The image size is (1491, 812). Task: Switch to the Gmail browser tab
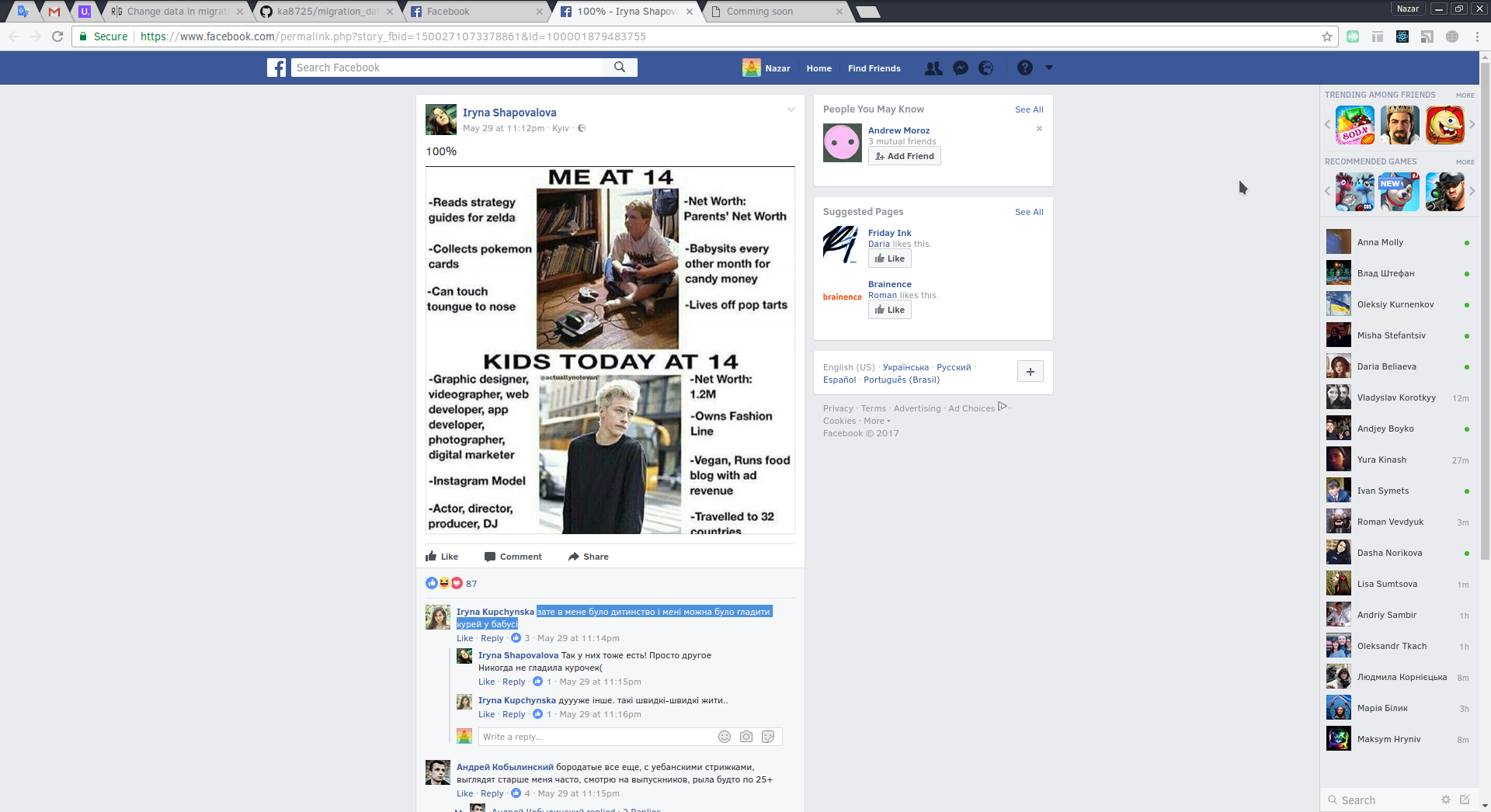point(54,12)
